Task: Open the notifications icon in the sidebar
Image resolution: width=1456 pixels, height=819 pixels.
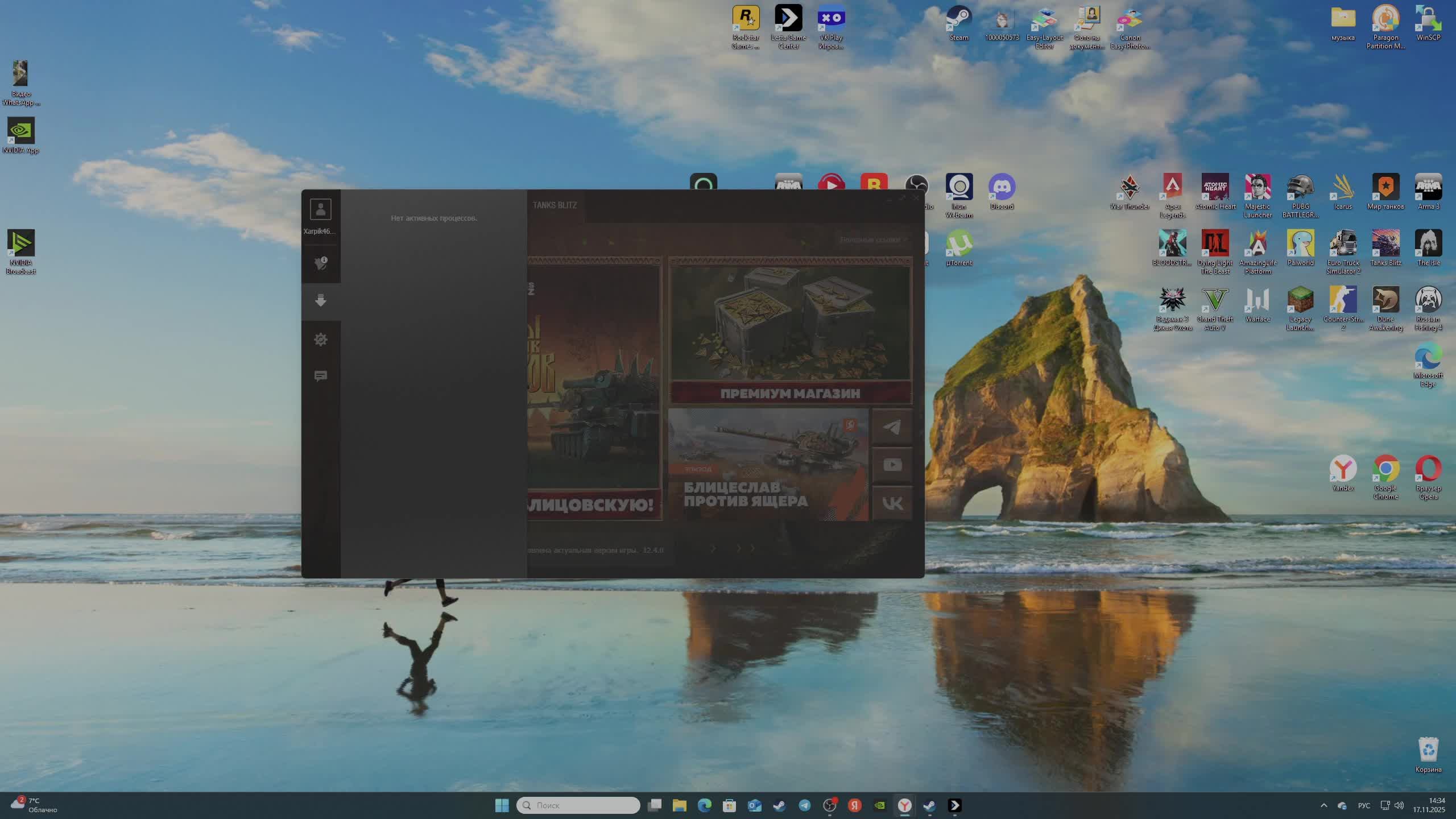Action: point(321,263)
